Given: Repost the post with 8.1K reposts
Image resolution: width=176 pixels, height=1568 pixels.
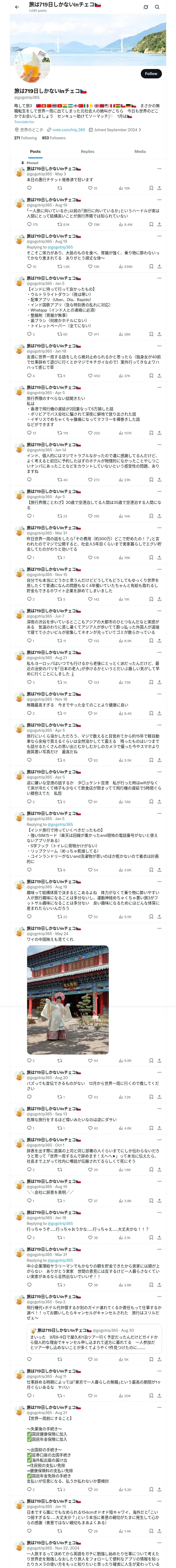Looking at the screenshot, I should (x=59, y=224).
